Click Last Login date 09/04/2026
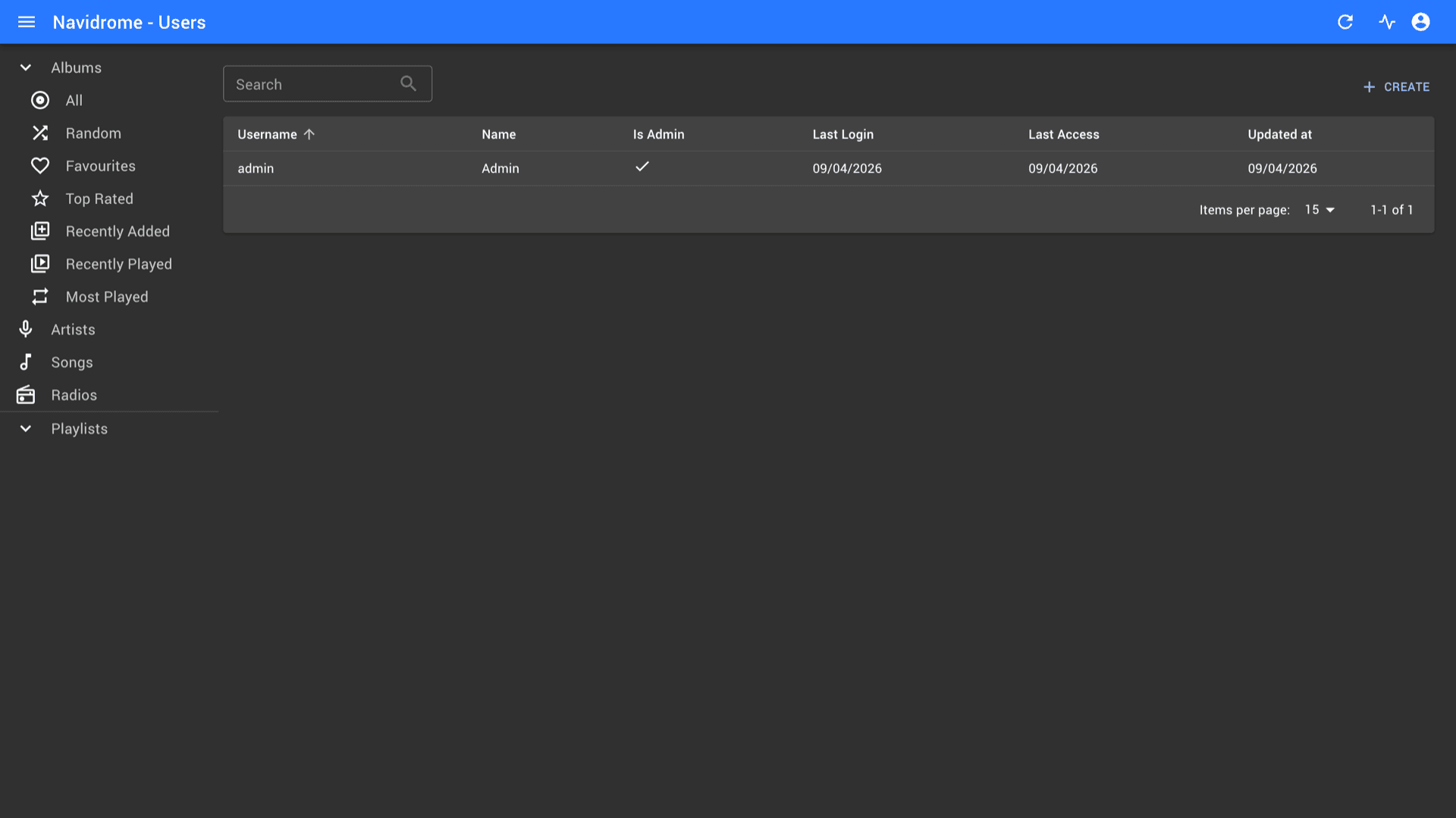 pos(847,168)
